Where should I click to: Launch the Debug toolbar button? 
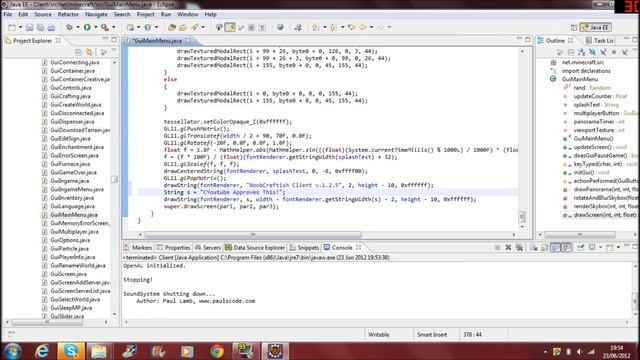coord(69,27)
